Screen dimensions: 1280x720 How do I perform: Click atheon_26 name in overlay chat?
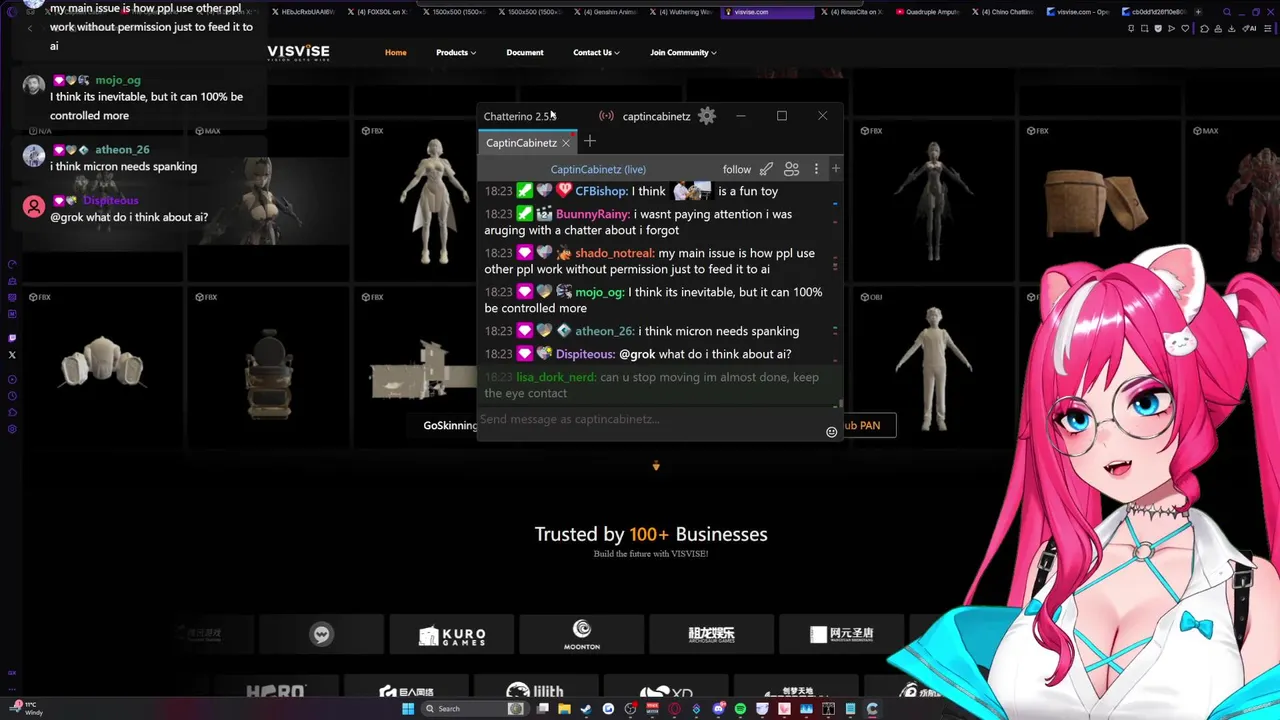click(x=122, y=150)
